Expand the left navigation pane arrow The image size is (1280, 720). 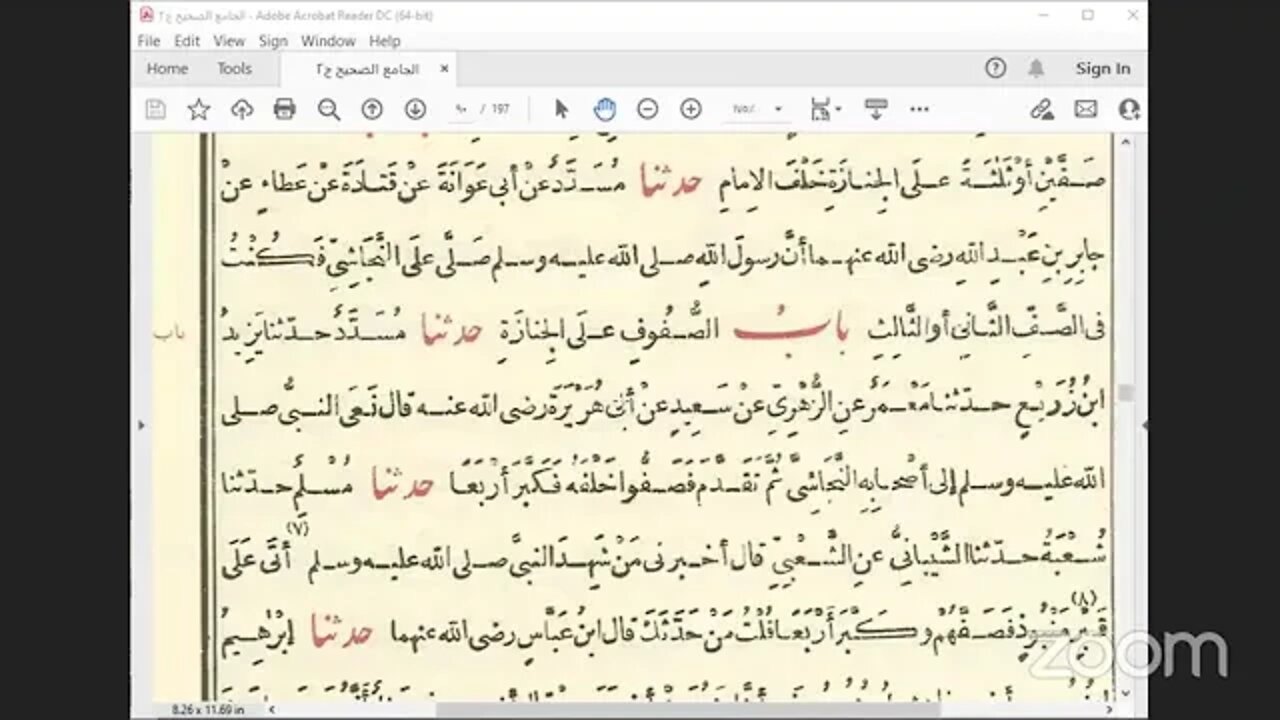coord(141,425)
